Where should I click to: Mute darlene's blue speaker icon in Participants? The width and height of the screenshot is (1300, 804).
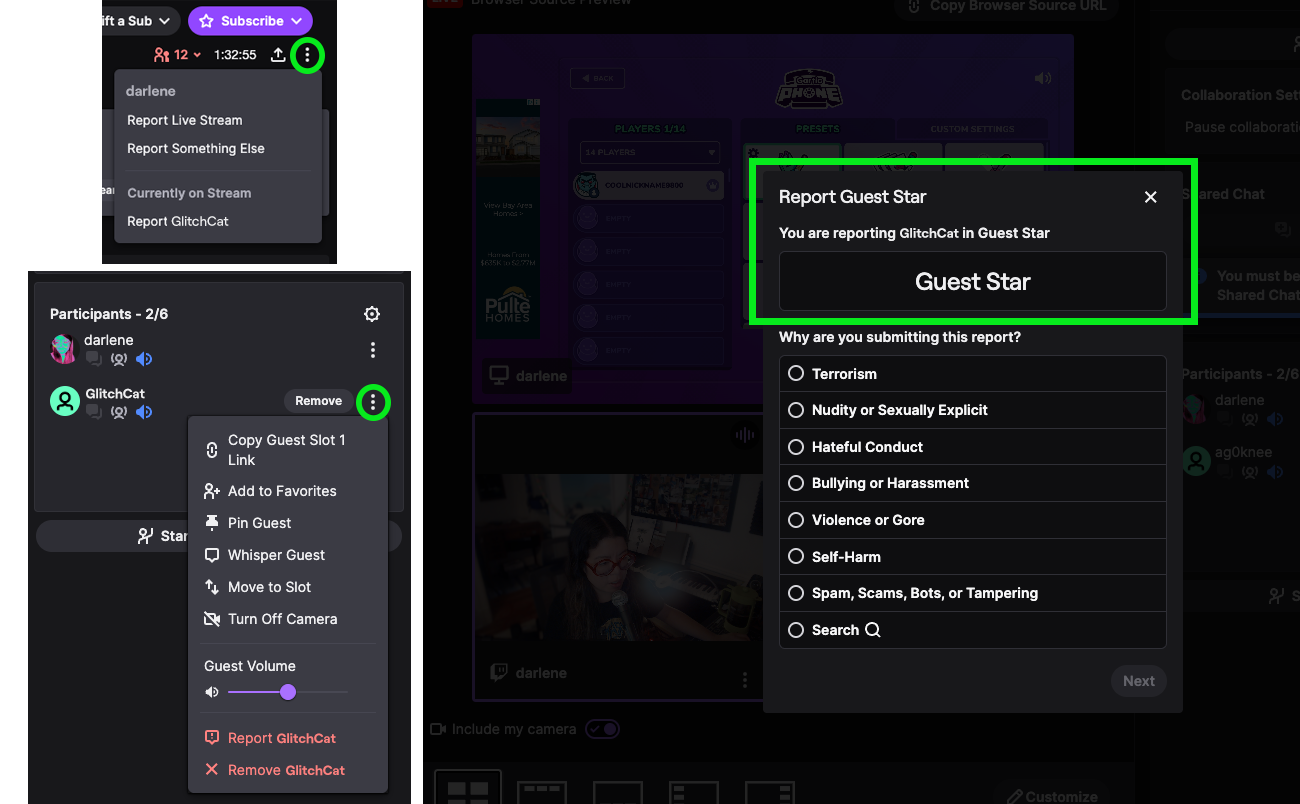coord(144,359)
